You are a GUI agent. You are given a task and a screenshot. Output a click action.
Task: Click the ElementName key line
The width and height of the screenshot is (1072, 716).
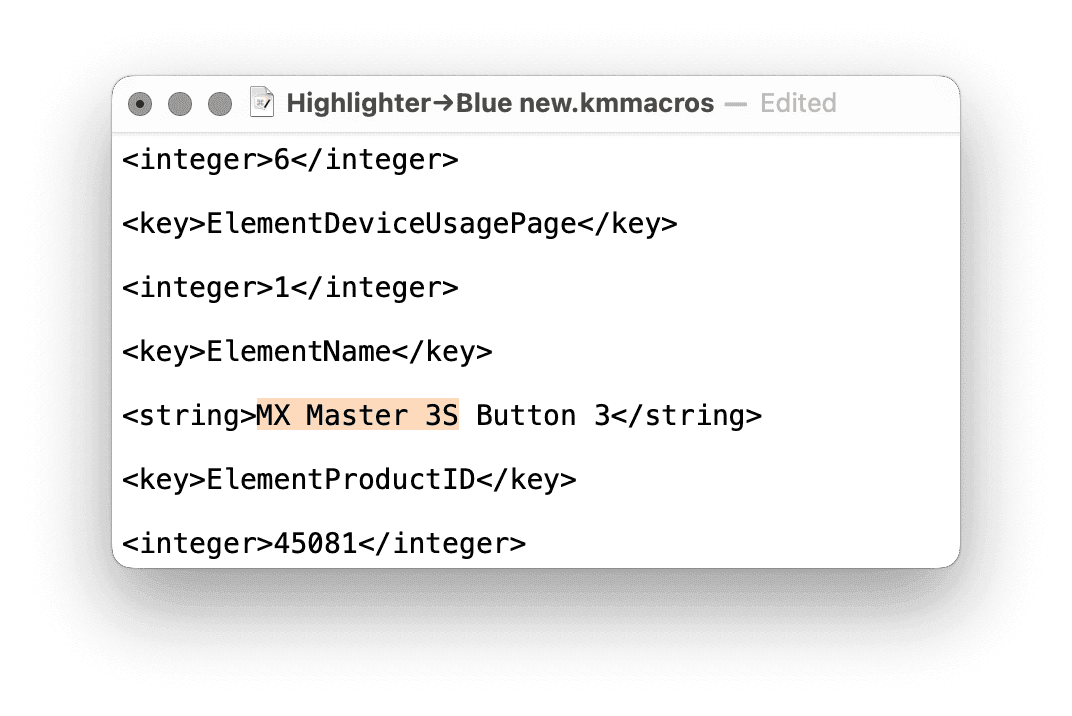tap(307, 352)
